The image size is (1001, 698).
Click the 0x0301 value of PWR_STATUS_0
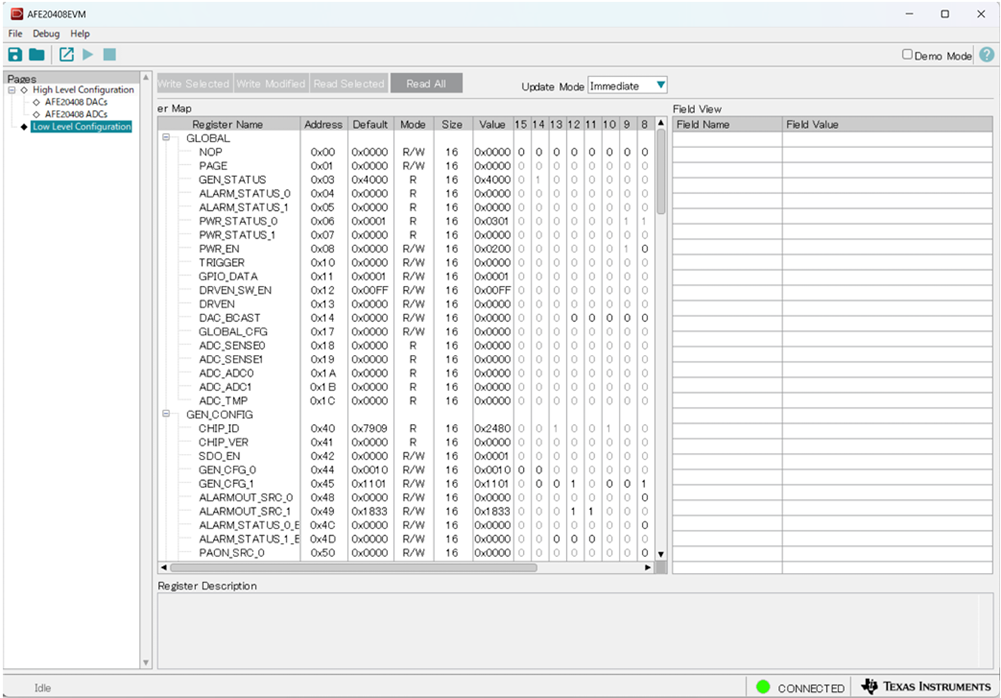click(492, 222)
